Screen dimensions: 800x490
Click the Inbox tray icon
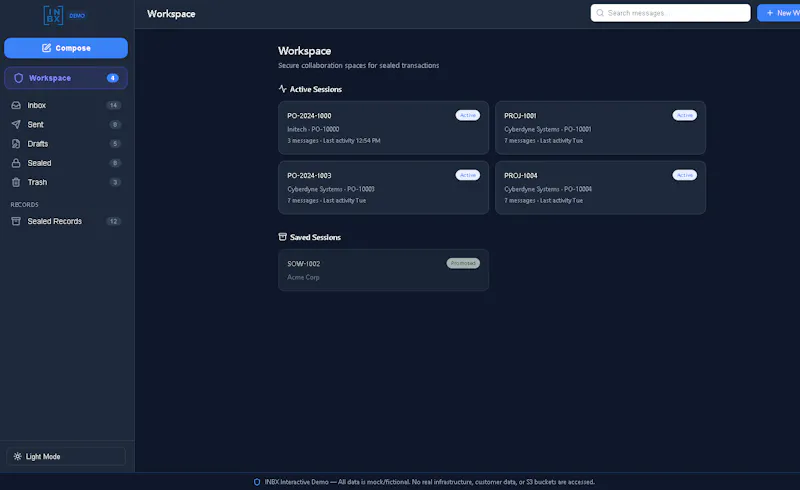point(16,105)
